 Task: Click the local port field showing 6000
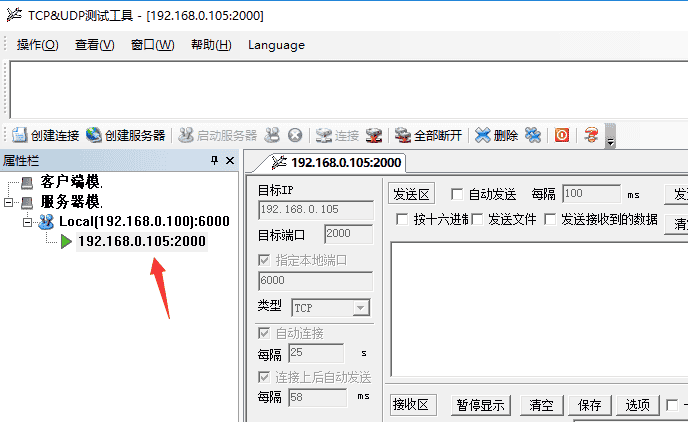coord(315,281)
